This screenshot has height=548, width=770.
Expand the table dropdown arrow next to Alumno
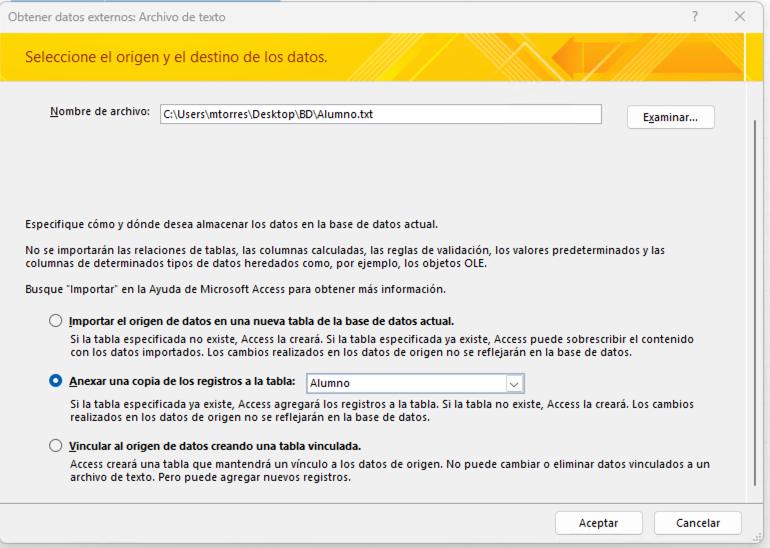(514, 383)
